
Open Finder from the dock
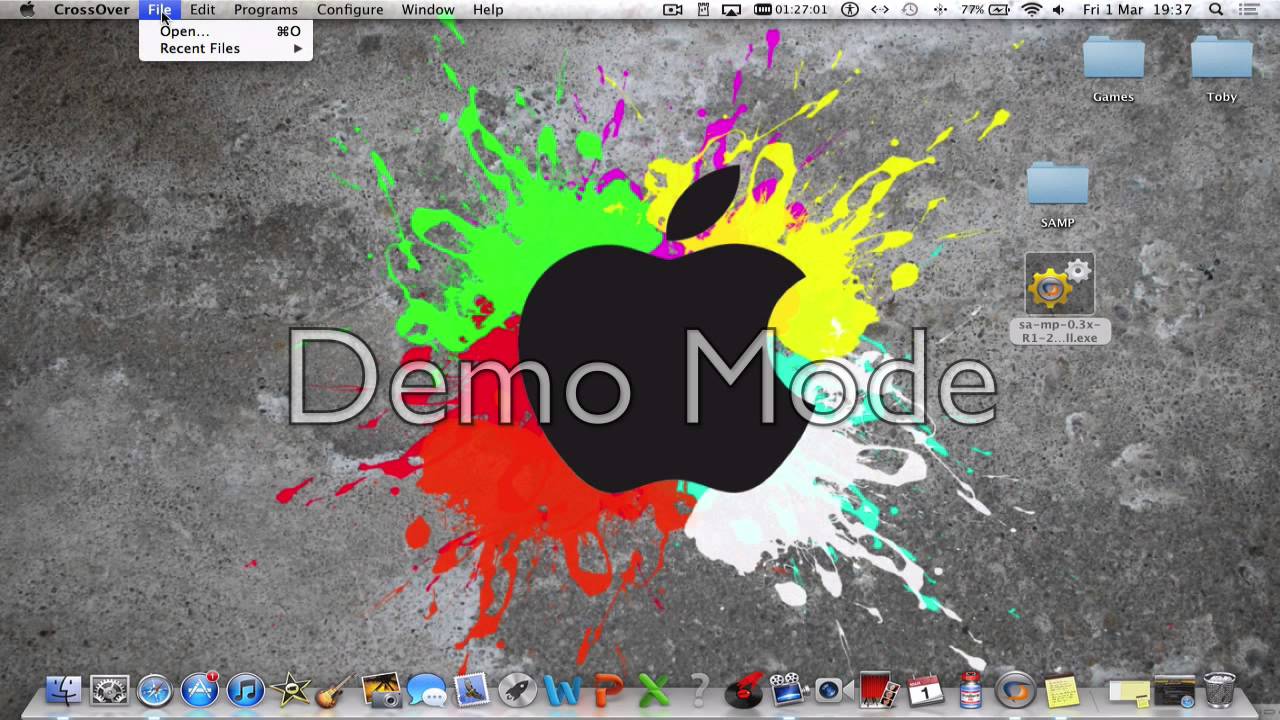pyautogui.click(x=64, y=690)
